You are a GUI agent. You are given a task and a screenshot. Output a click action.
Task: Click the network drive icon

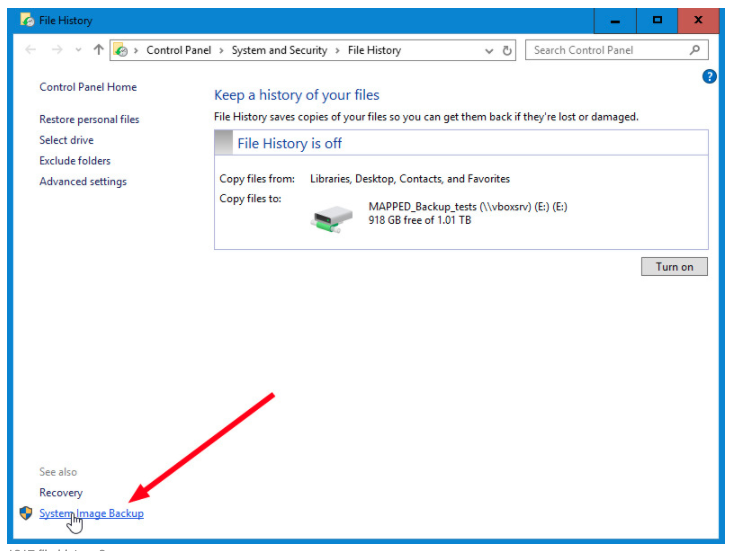331,218
